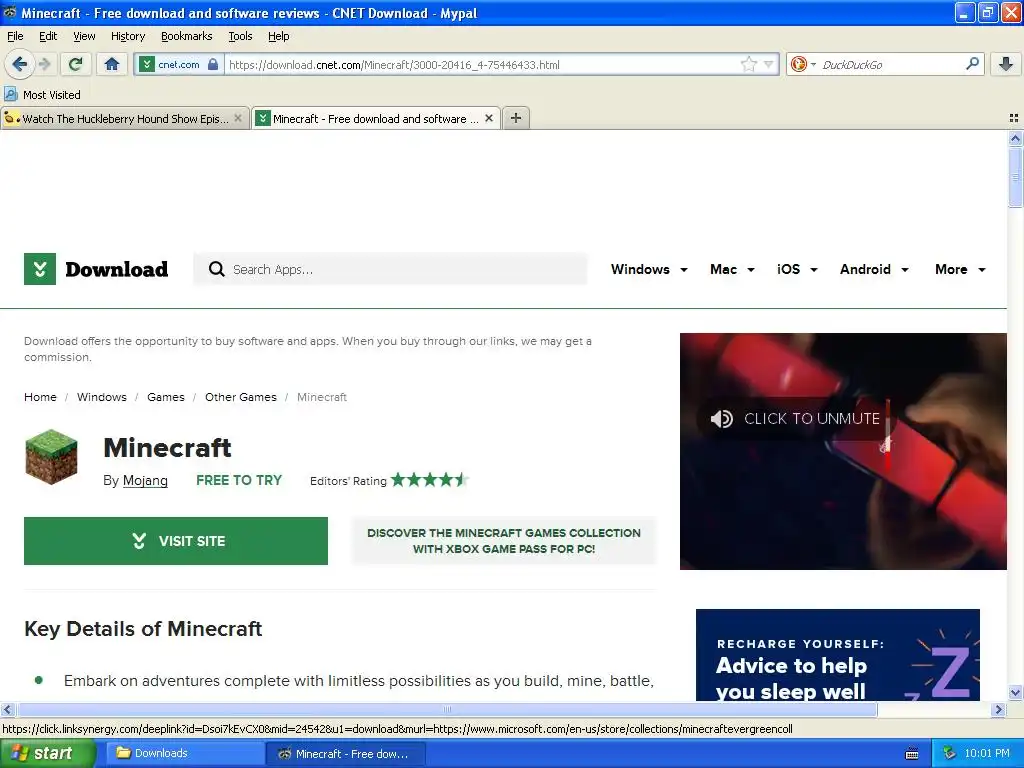Open the browser home page icon
Viewport: 1024px width, 768px height.
point(112,64)
